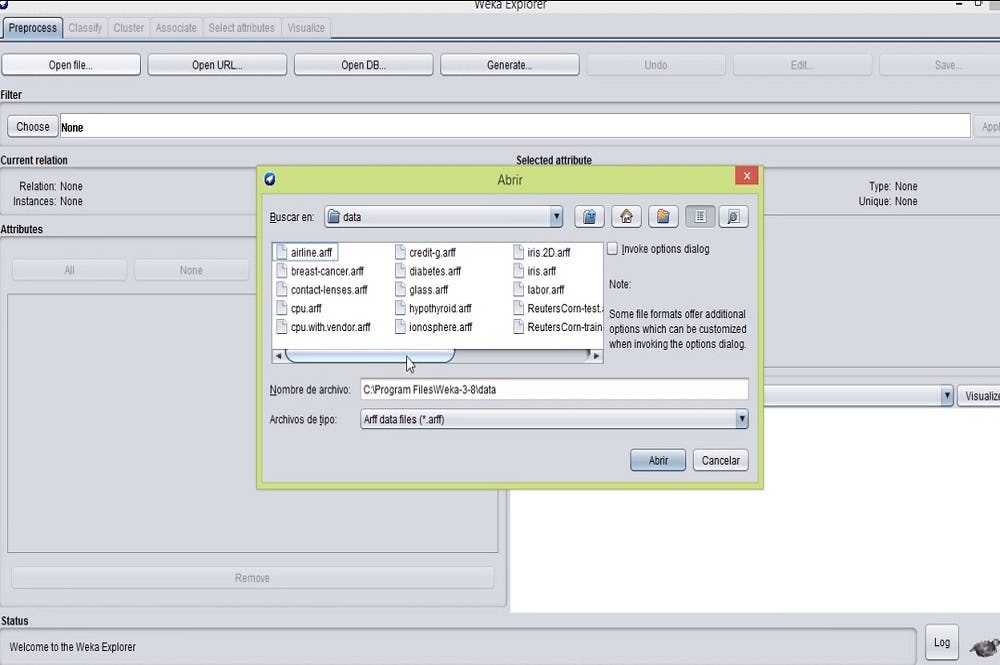
Task: Open the Log button in status bar
Action: click(941, 642)
